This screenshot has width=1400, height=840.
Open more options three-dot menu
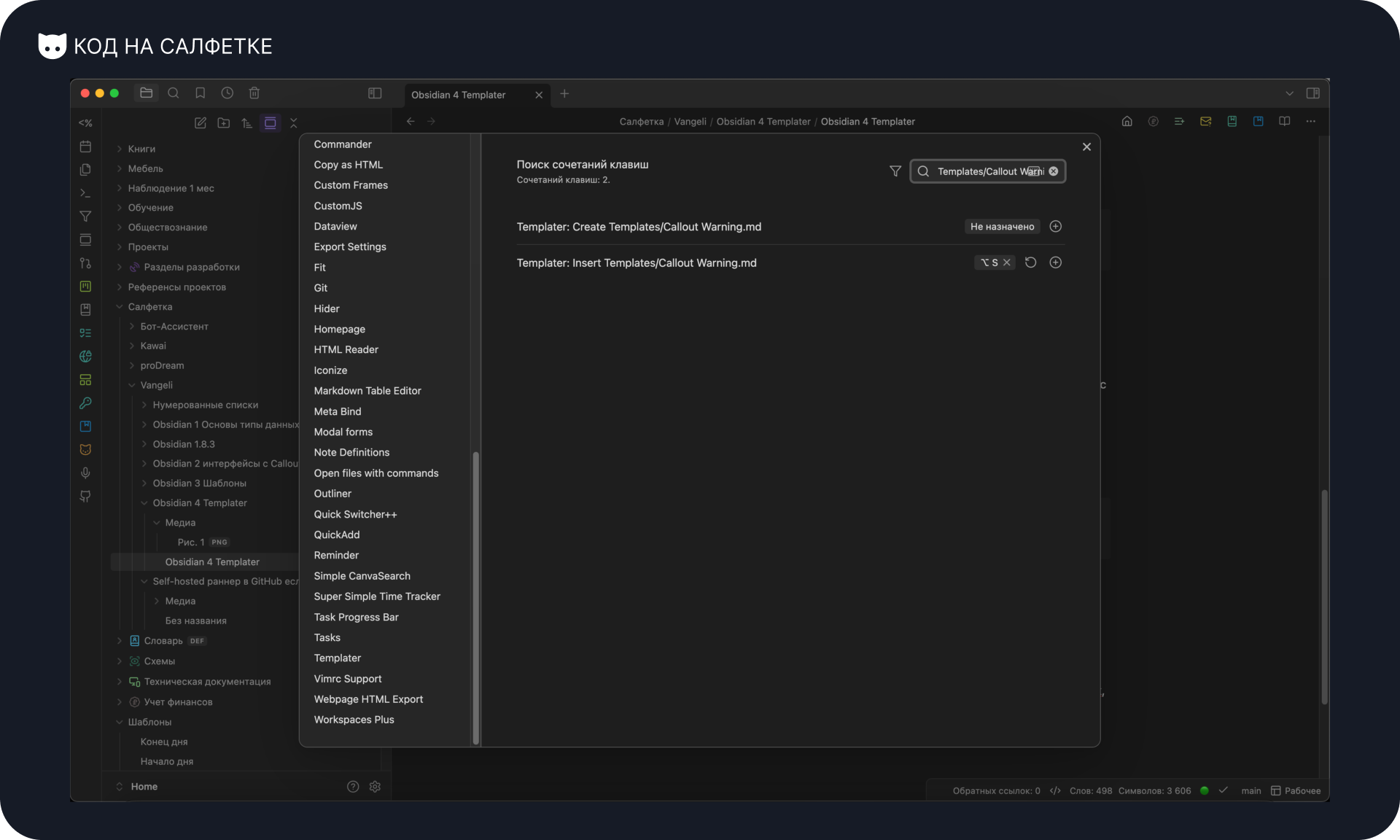[1311, 122]
